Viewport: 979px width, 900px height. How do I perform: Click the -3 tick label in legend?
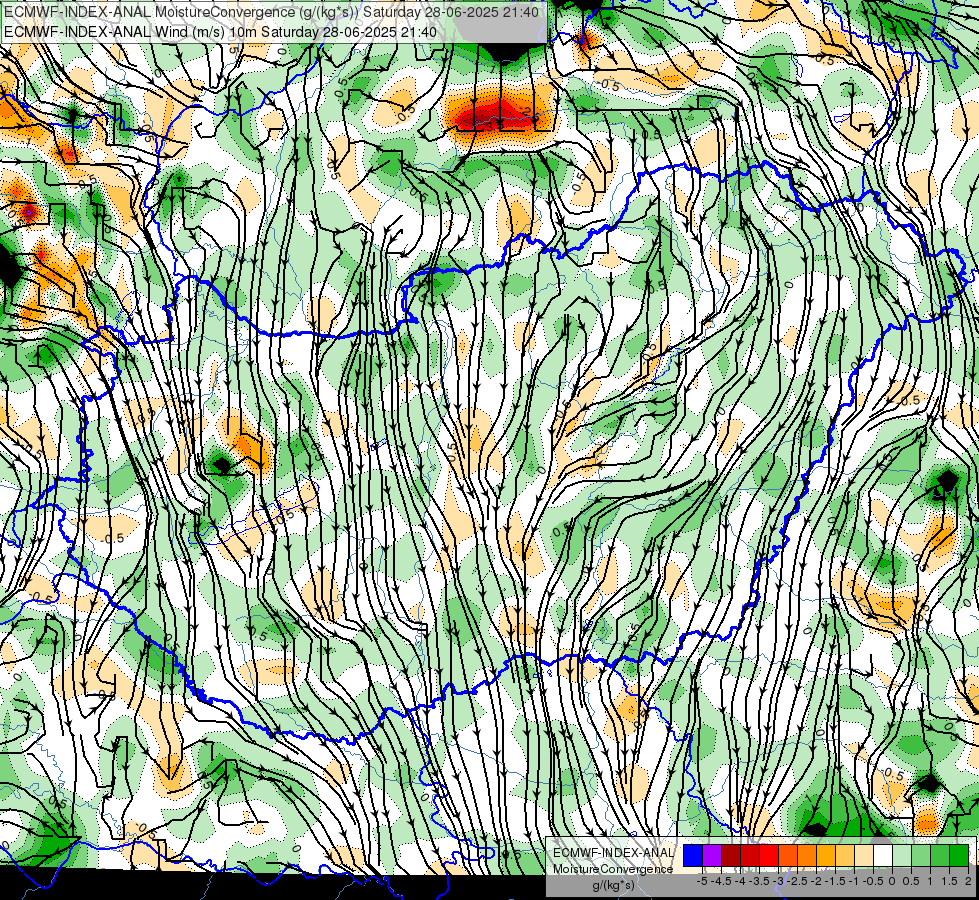point(778,881)
